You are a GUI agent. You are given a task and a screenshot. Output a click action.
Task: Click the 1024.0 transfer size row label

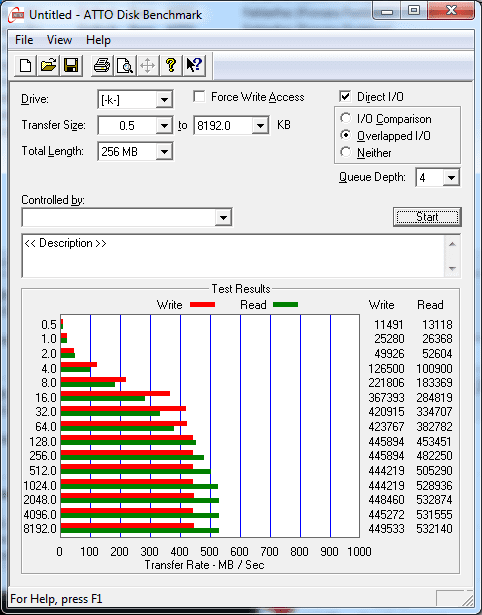(x=40, y=486)
